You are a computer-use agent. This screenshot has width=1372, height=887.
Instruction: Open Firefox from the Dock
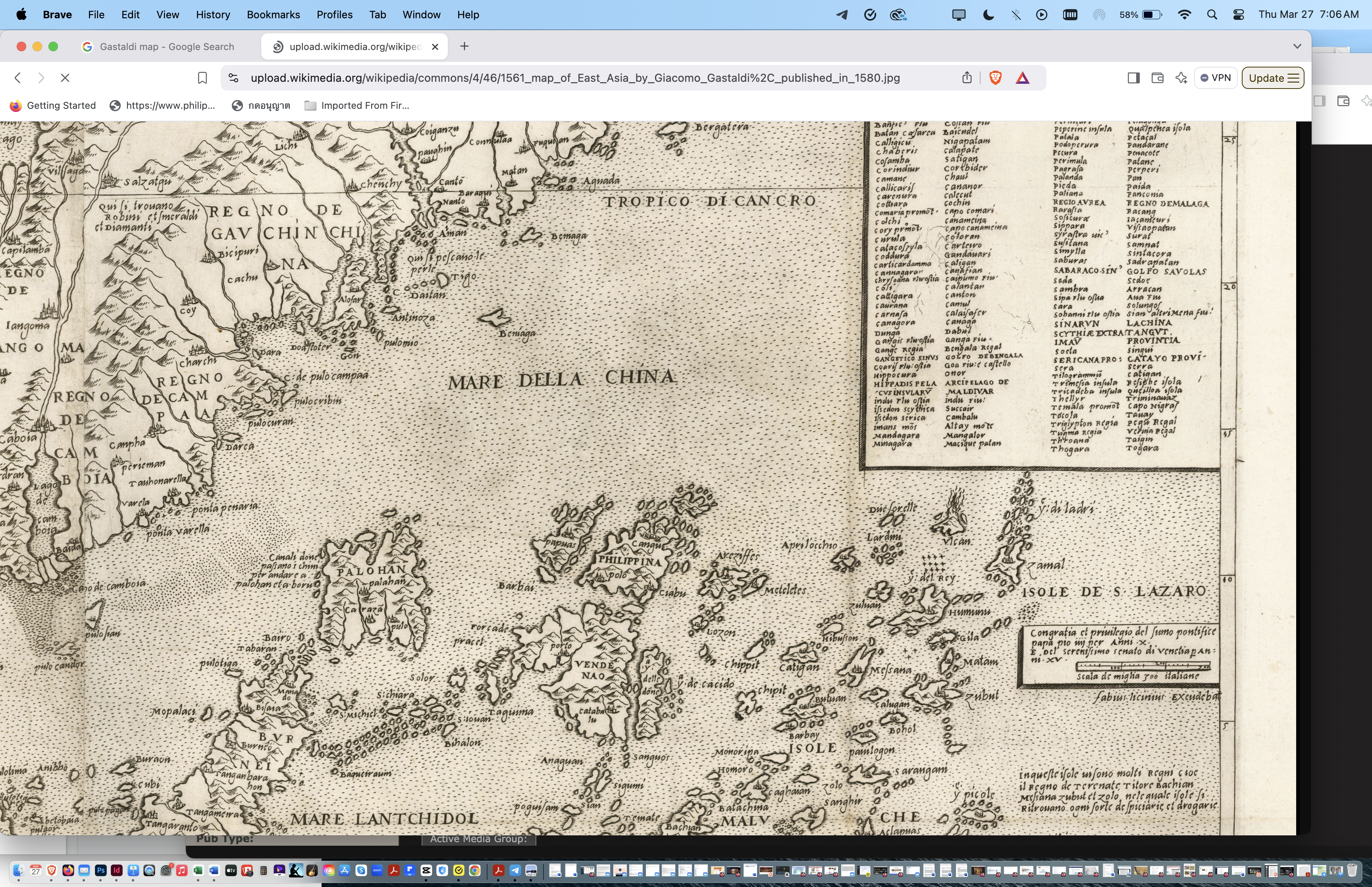point(68,870)
